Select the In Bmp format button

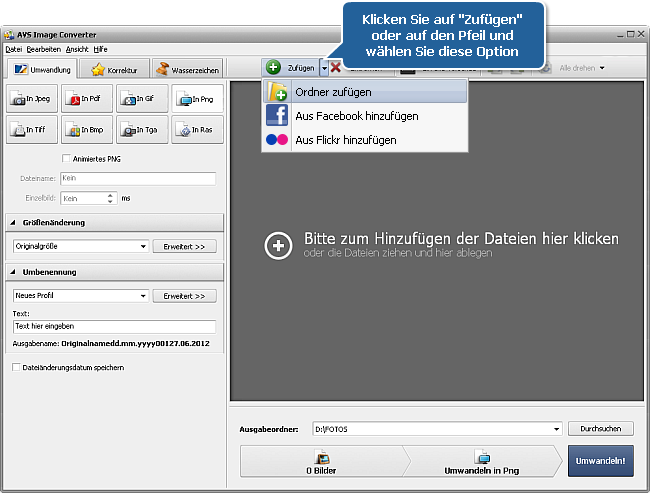(x=87, y=130)
